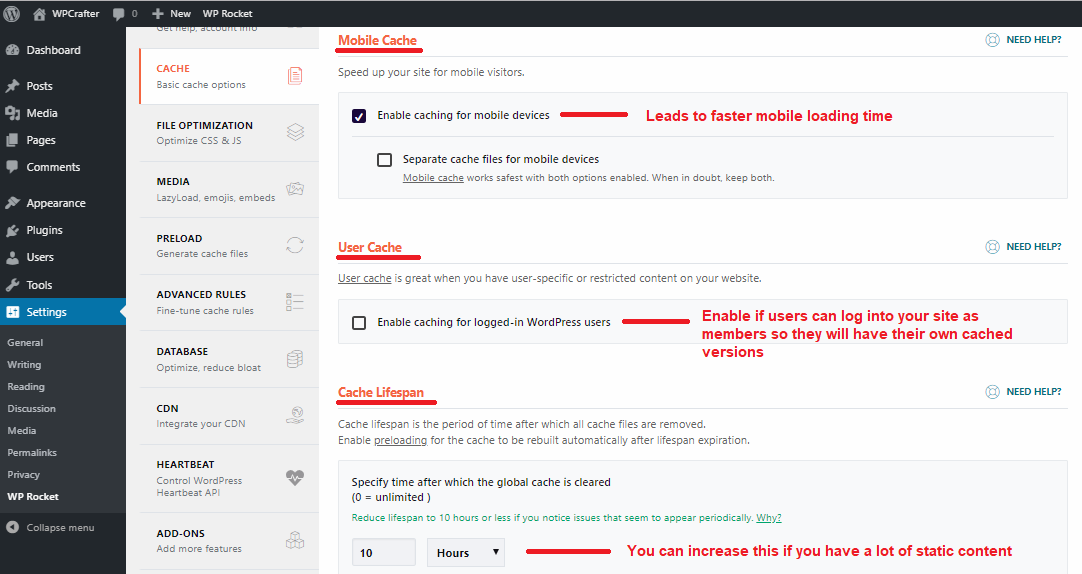The width and height of the screenshot is (1082, 574).
Task: Open the Mobile cache documentation link
Action: 433,178
